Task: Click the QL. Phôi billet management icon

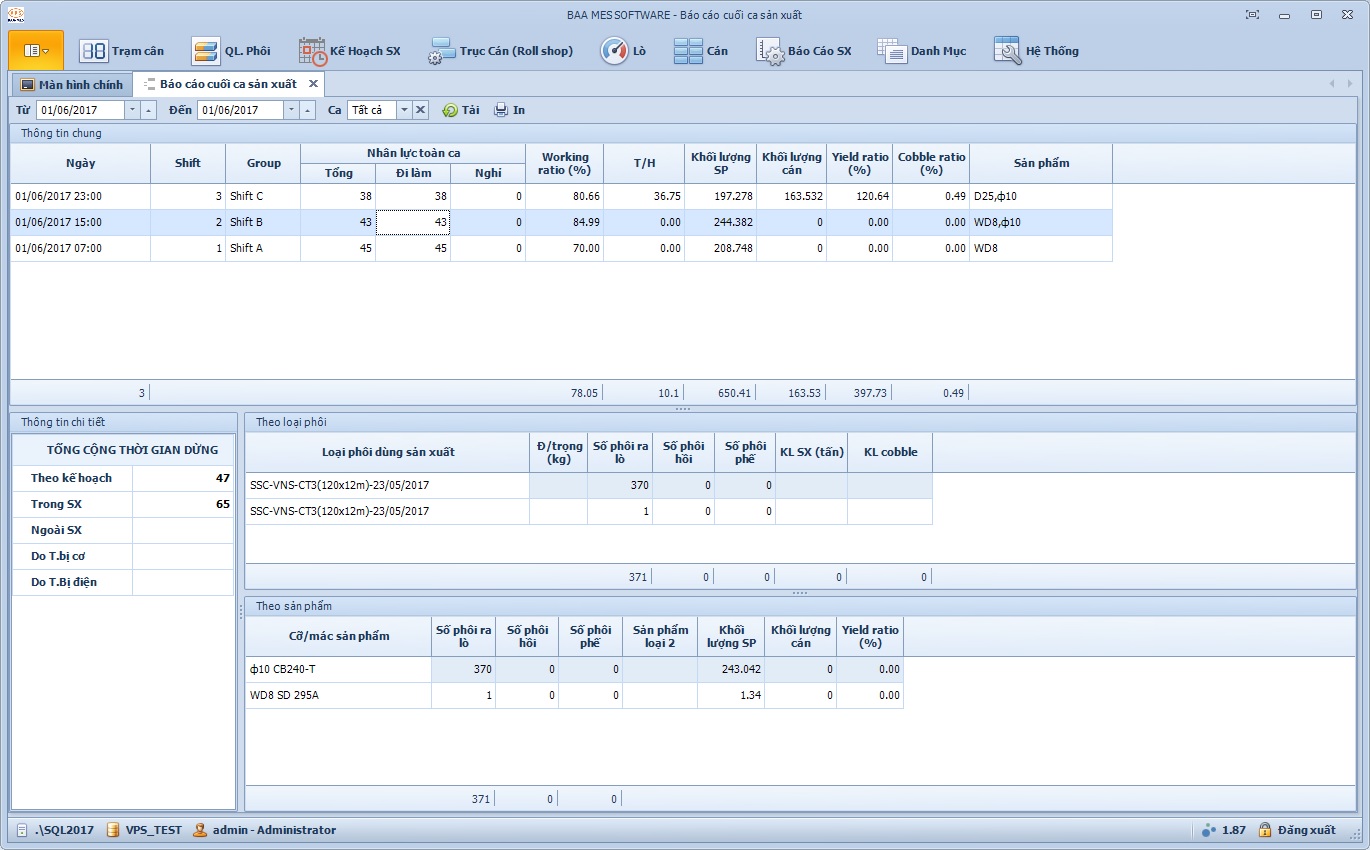Action: tap(206, 51)
